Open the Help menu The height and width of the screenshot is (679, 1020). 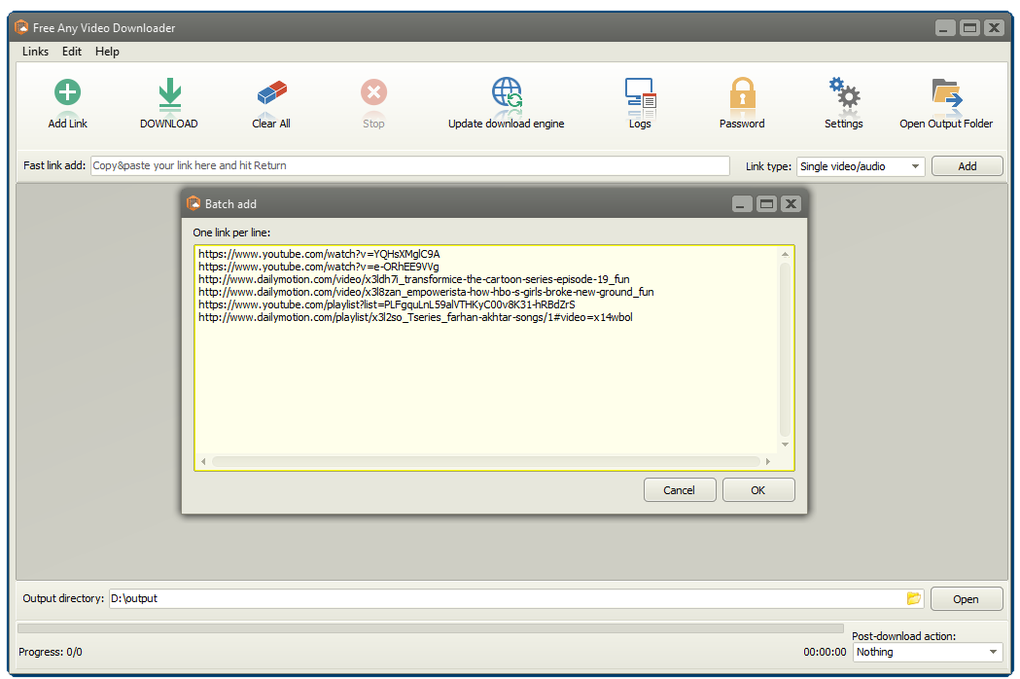tap(107, 51)
